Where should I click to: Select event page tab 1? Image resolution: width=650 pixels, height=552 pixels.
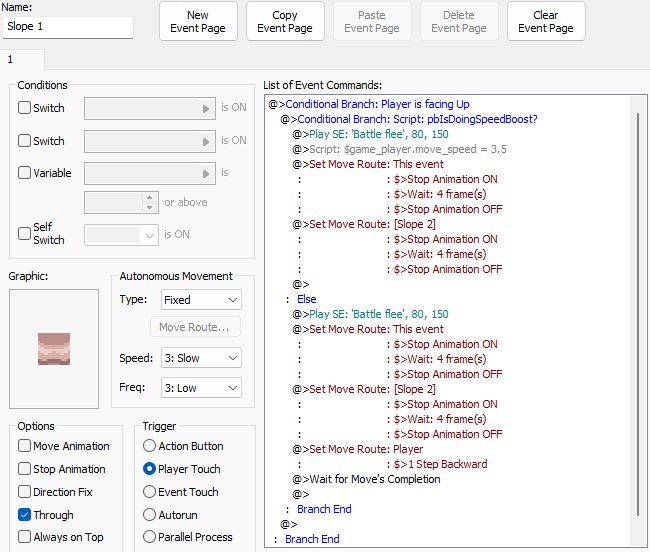22,60
